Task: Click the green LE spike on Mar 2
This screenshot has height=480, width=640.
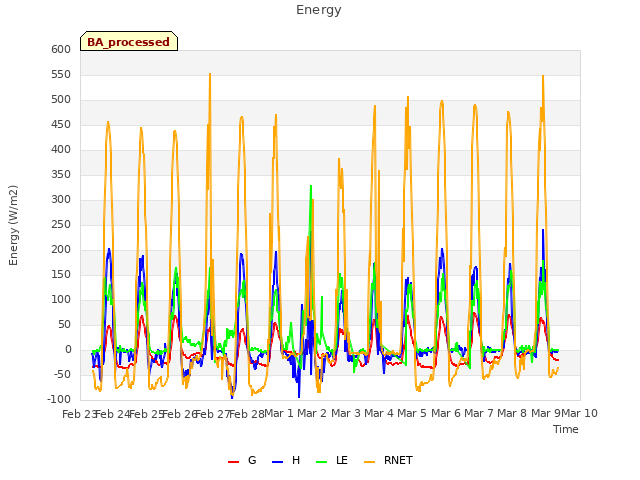Action: tap(311, 186)
